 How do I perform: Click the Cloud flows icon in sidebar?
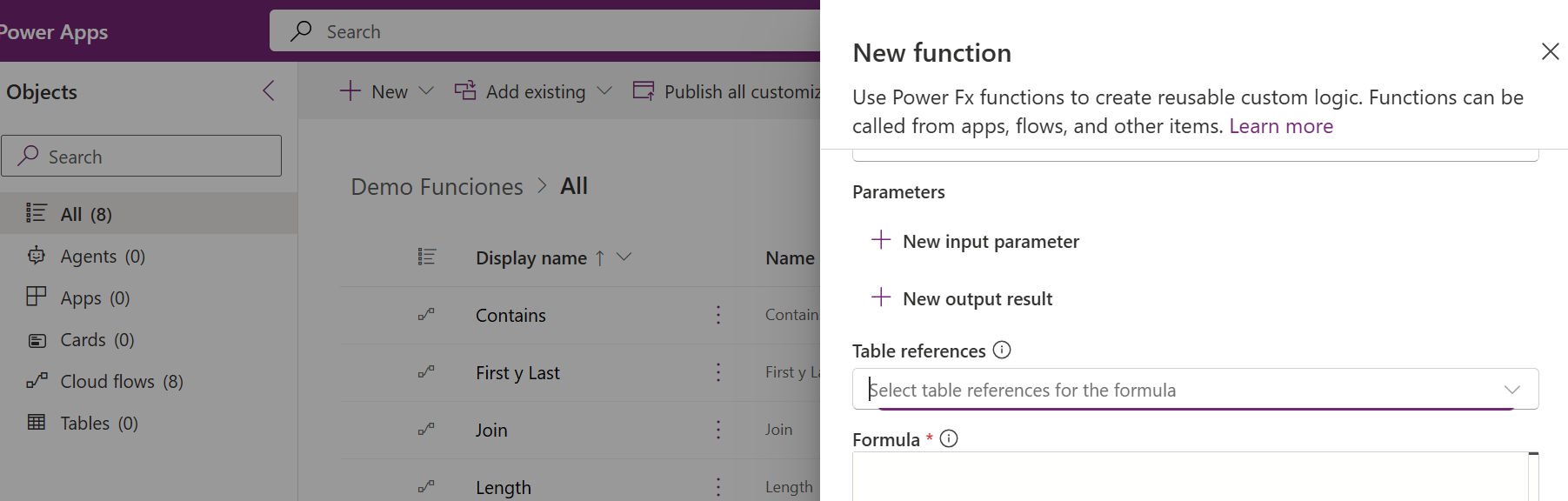tap(37, 380)
